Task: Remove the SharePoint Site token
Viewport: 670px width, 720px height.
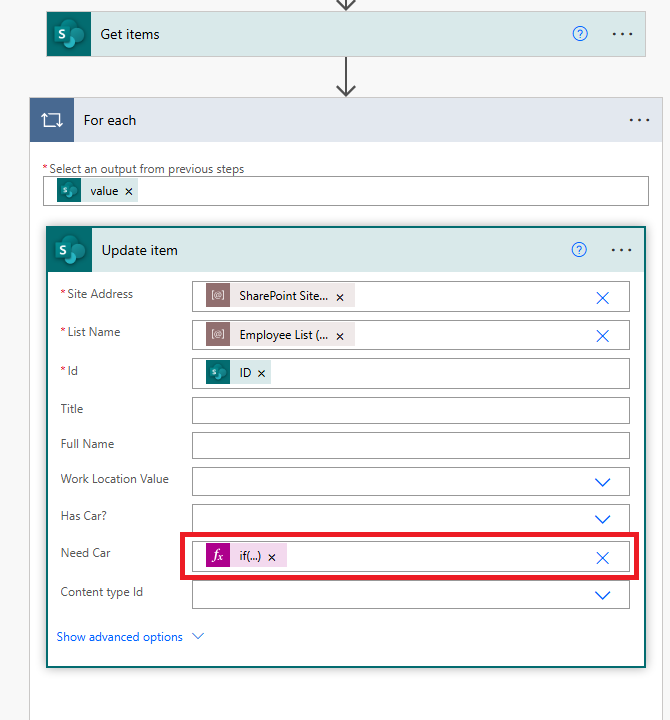Action: click(x=340, y=297)
